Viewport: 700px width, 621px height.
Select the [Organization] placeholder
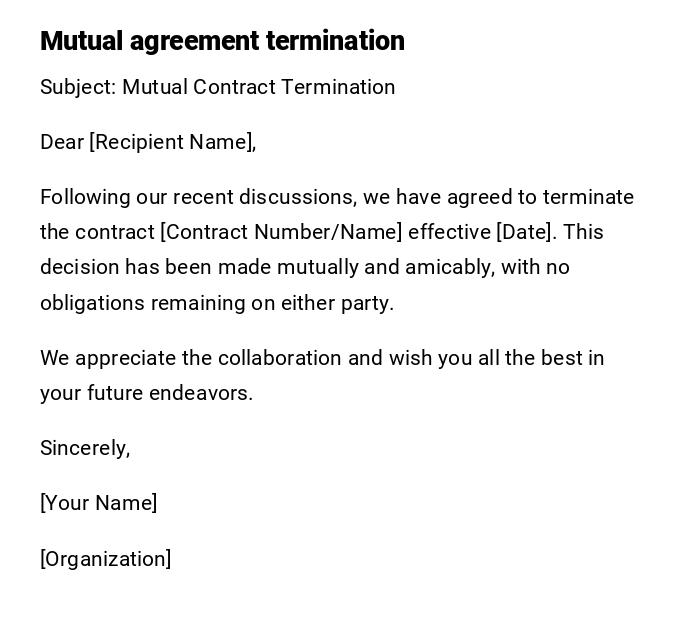(x=105, y=559)
